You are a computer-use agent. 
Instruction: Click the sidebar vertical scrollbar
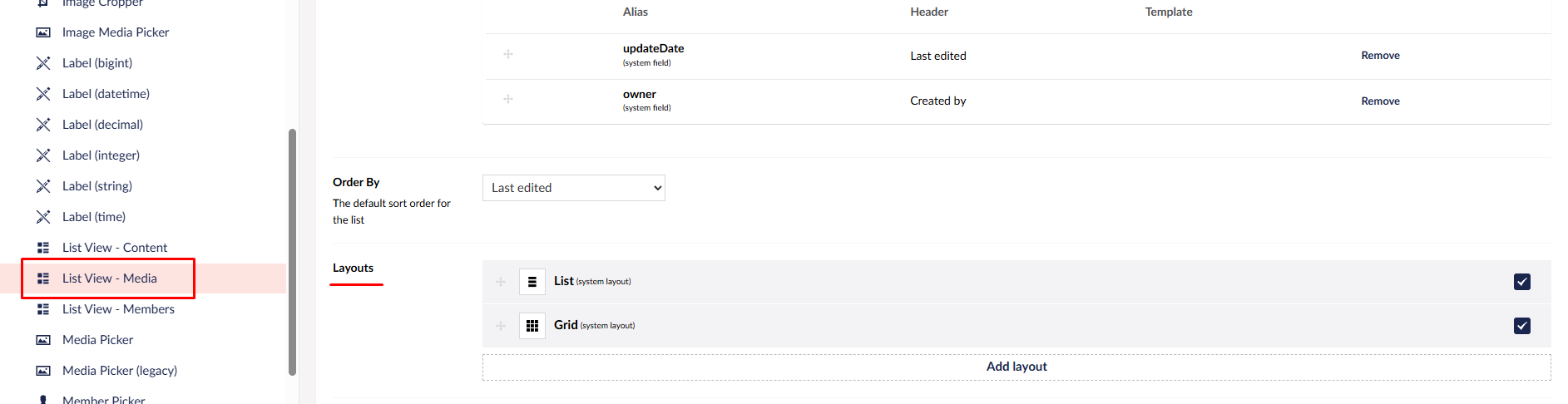click(x=292, y=252)
